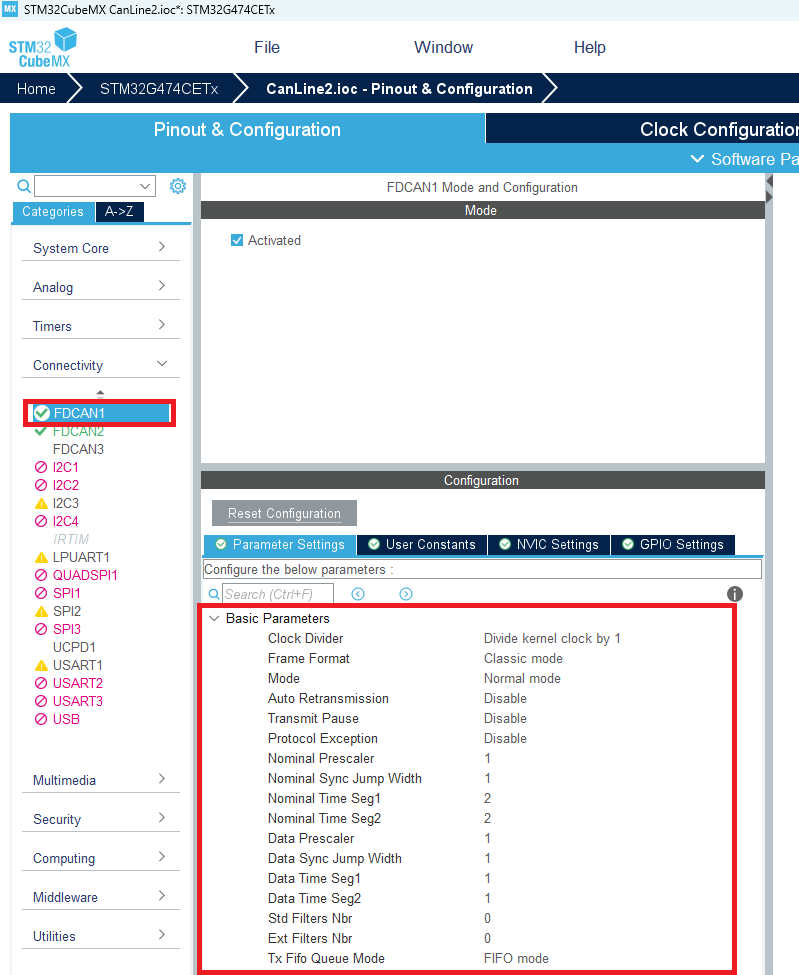Image resolution: width=799 pixels, height=975 pixels.
Task: Click the info icon in Configuration panel
Action: click(x=735, y=594)
